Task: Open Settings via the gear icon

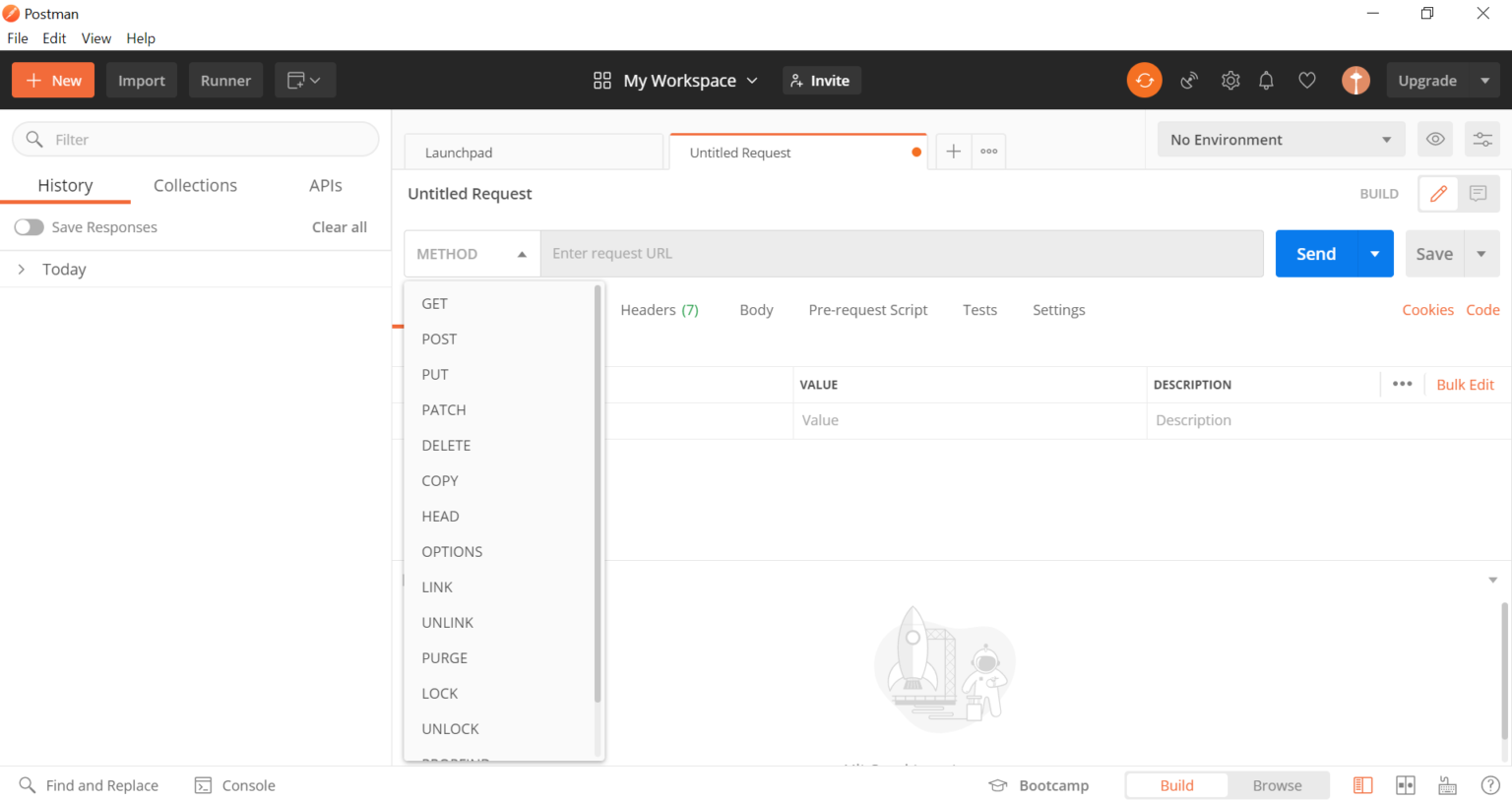Action: point(1230,80)
